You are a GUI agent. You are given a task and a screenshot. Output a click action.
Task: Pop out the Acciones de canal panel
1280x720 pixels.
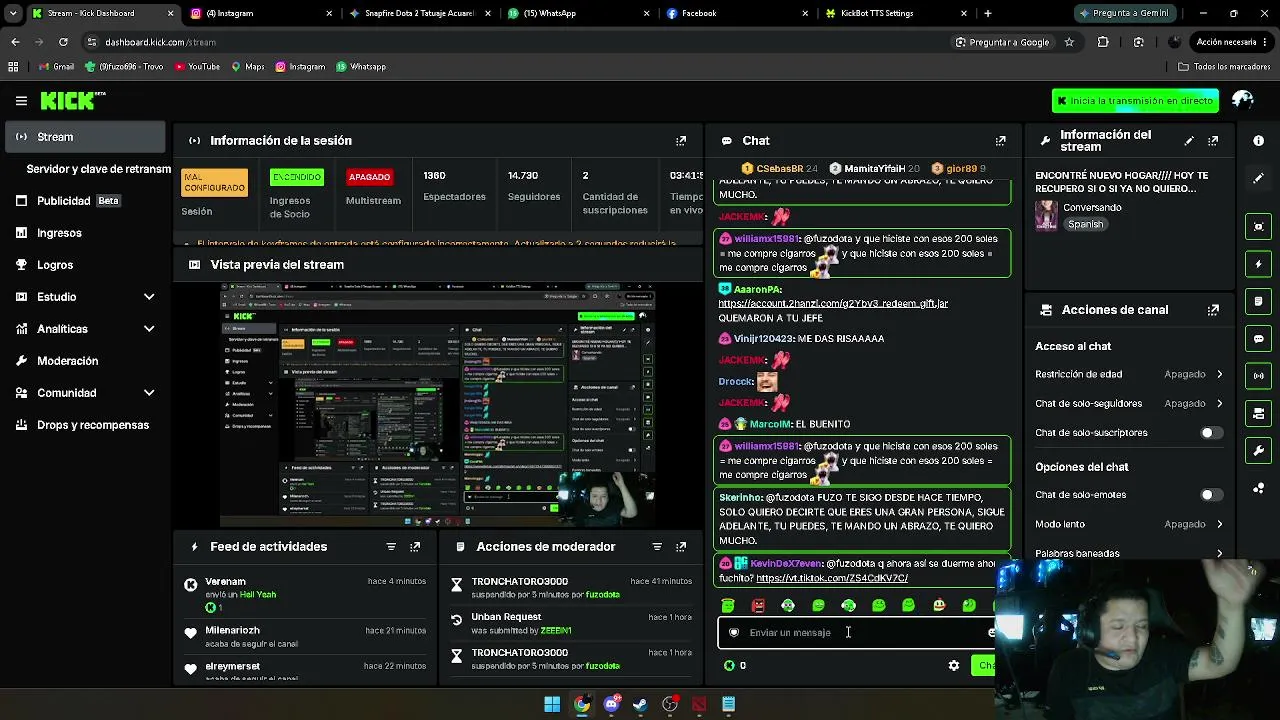1213,310
